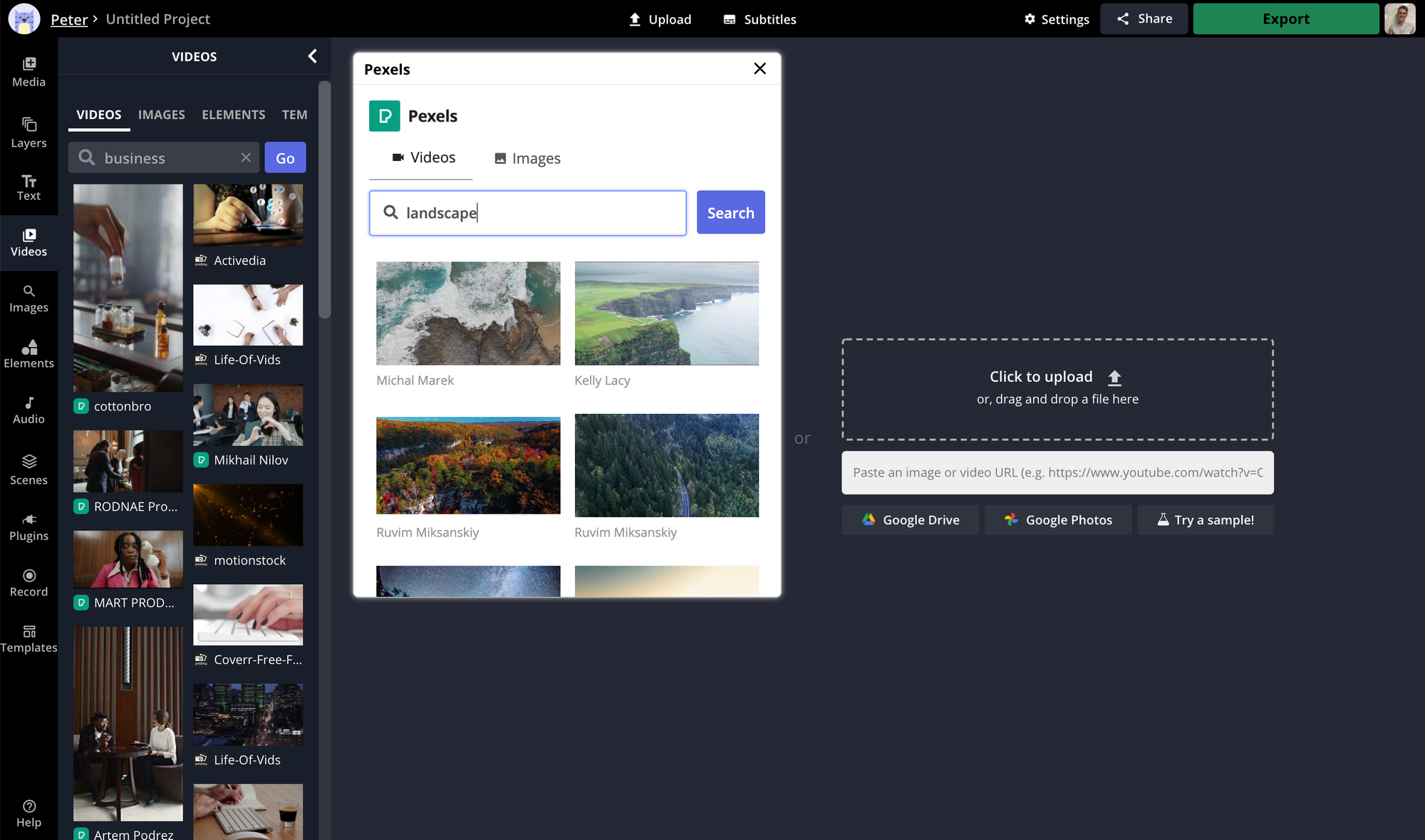Open the Audio sidebar panel
This screenshot has width=1425, height=840.
(x=28, y=410)
